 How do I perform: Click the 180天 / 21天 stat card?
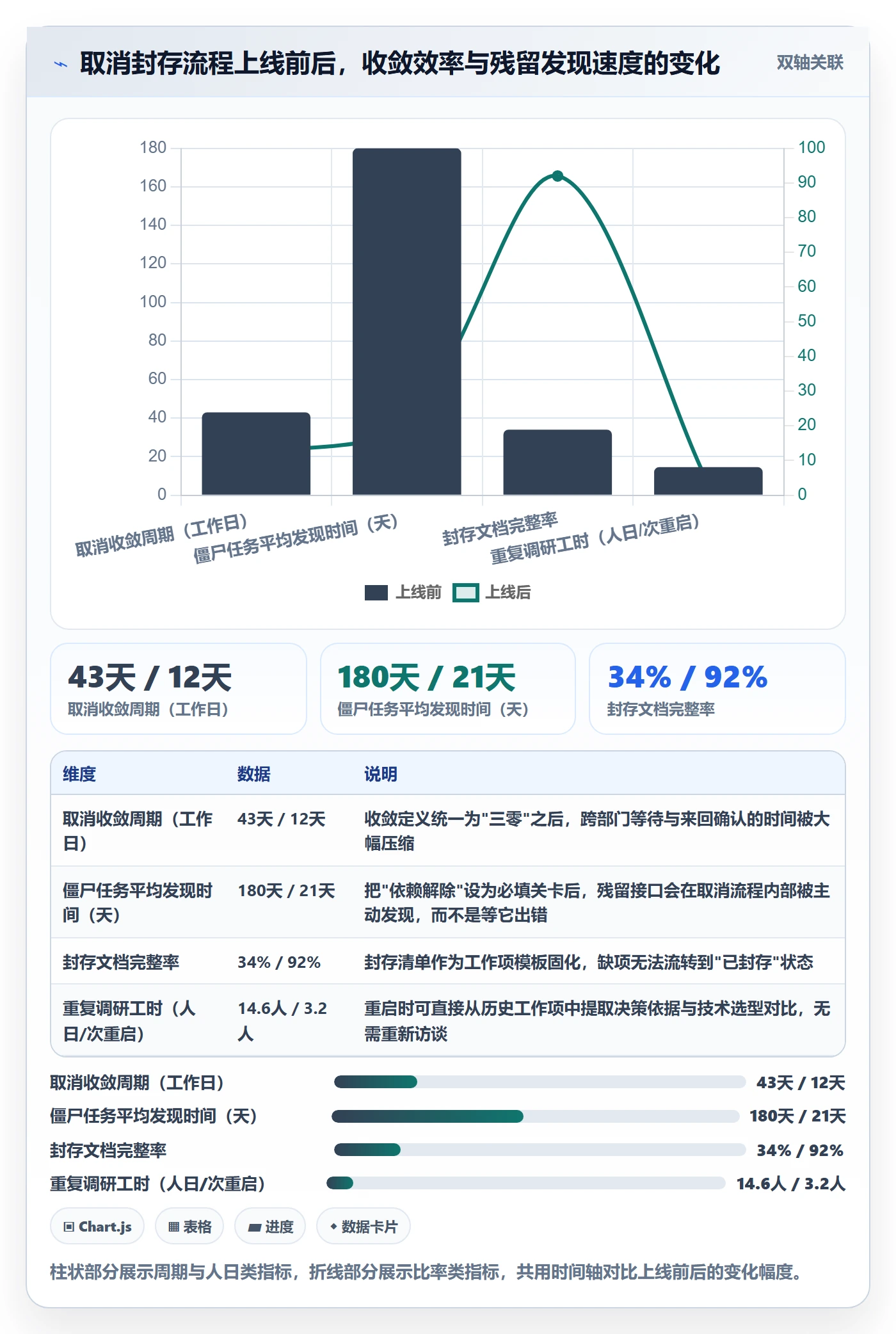(x=448, y=689)
